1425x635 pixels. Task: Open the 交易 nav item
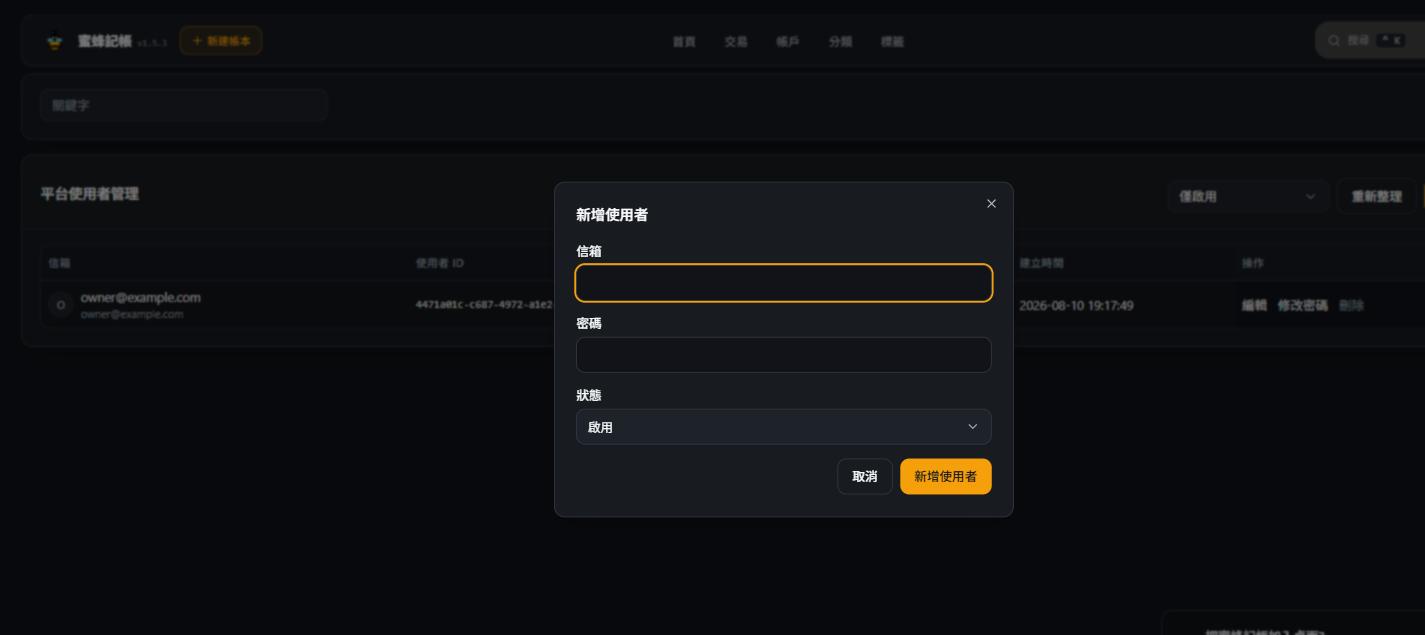[x=736, y=42]
